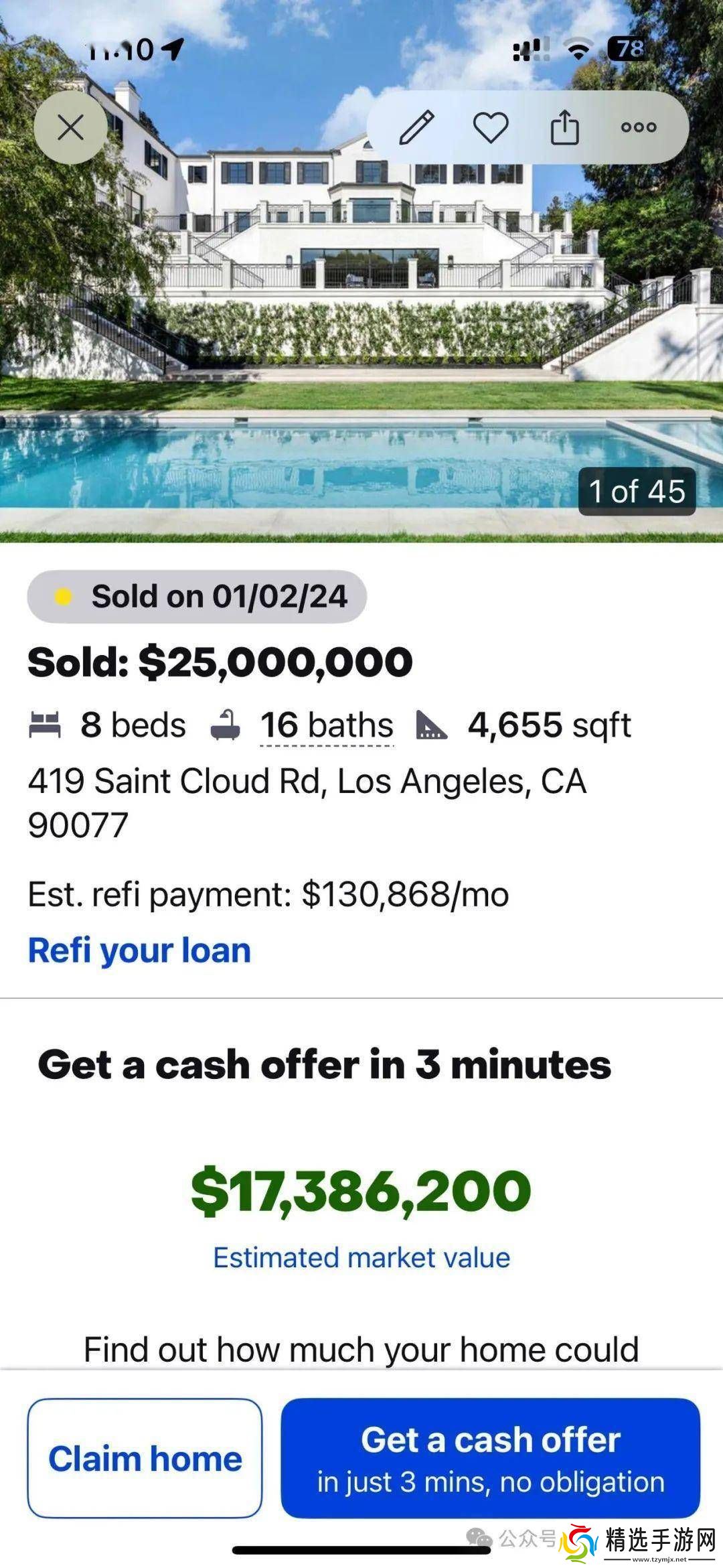
Task: Open the Refi your loan link
Action: coord(139,950)
